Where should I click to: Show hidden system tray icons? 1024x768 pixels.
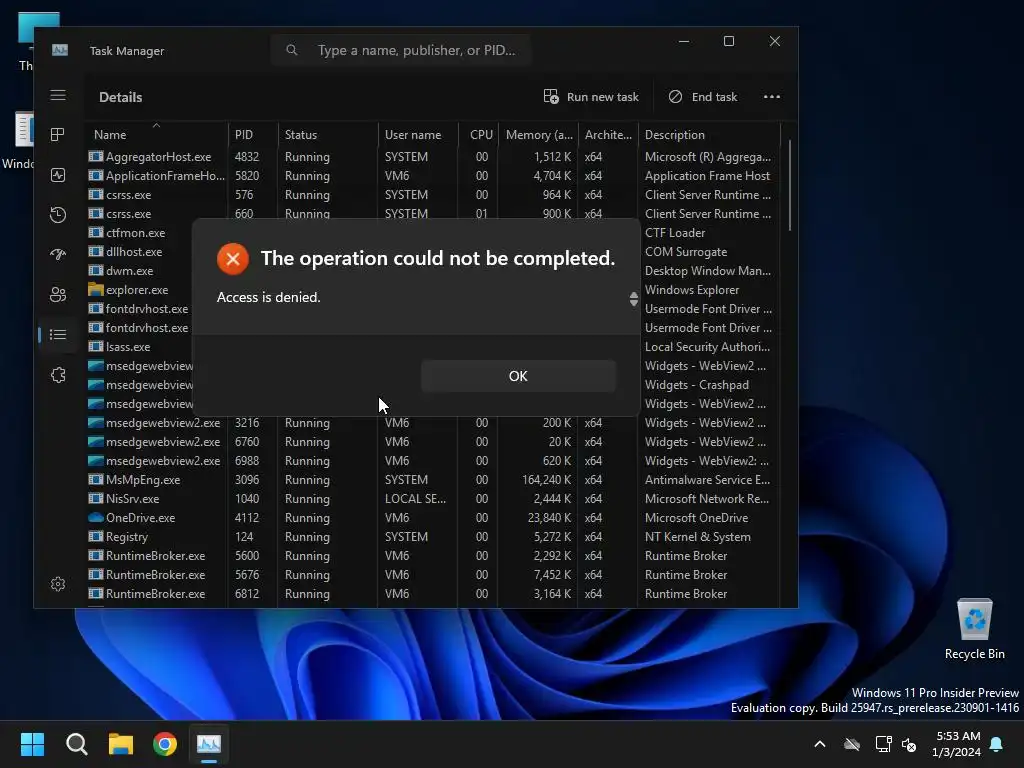click(x=820, y=744)
